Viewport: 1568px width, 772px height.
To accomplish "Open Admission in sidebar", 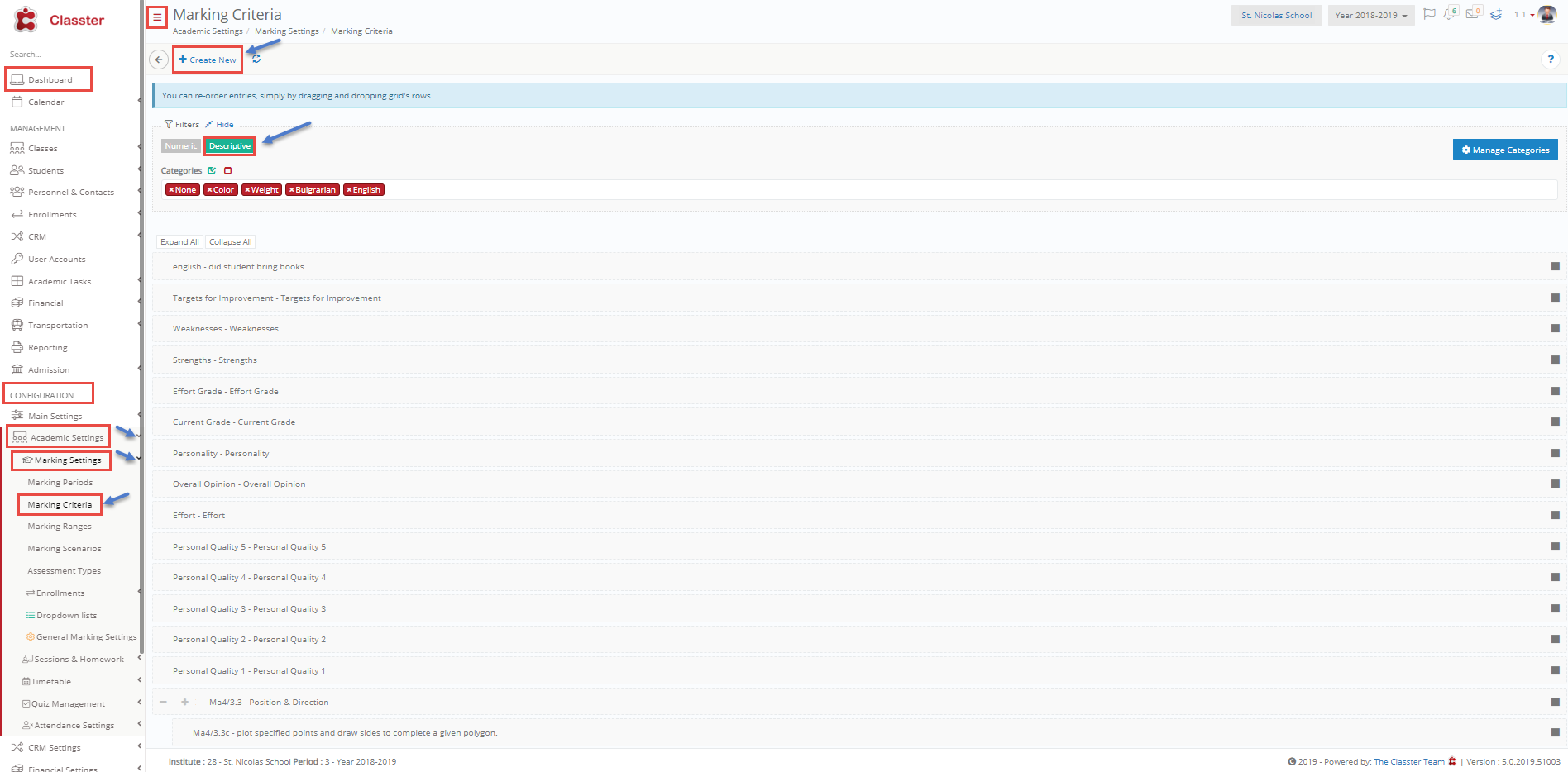I will (48, 369).
